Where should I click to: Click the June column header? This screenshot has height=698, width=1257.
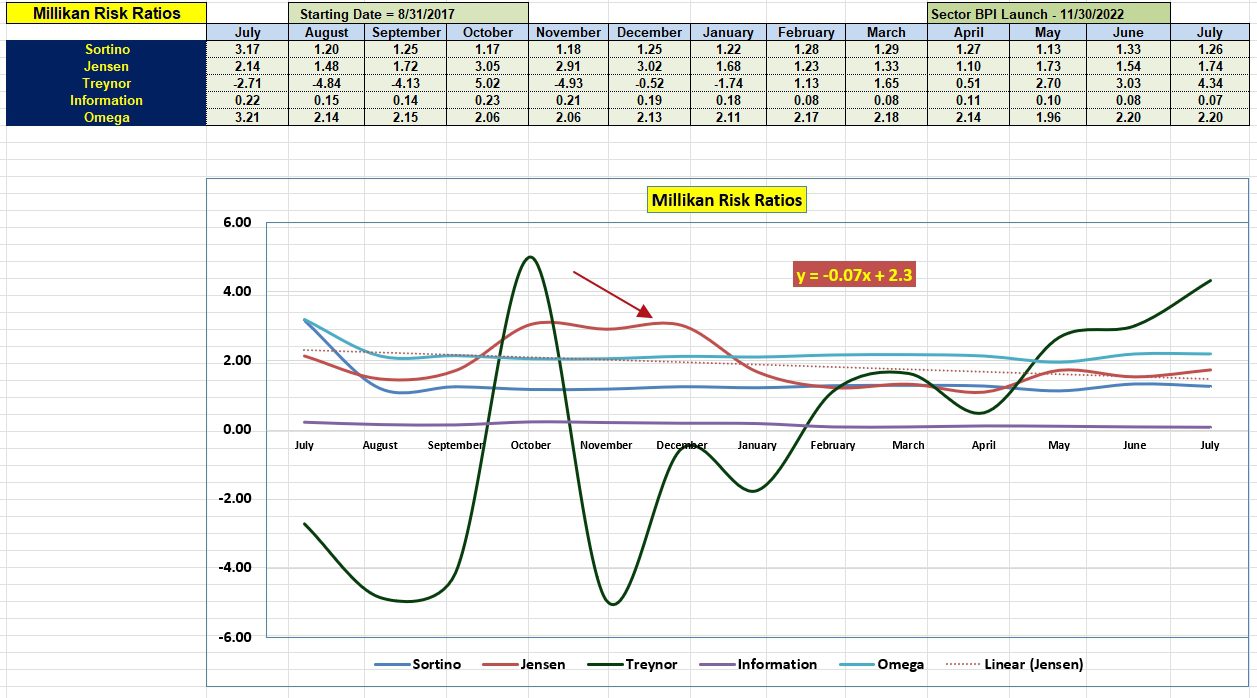[x=1129, y=33]
